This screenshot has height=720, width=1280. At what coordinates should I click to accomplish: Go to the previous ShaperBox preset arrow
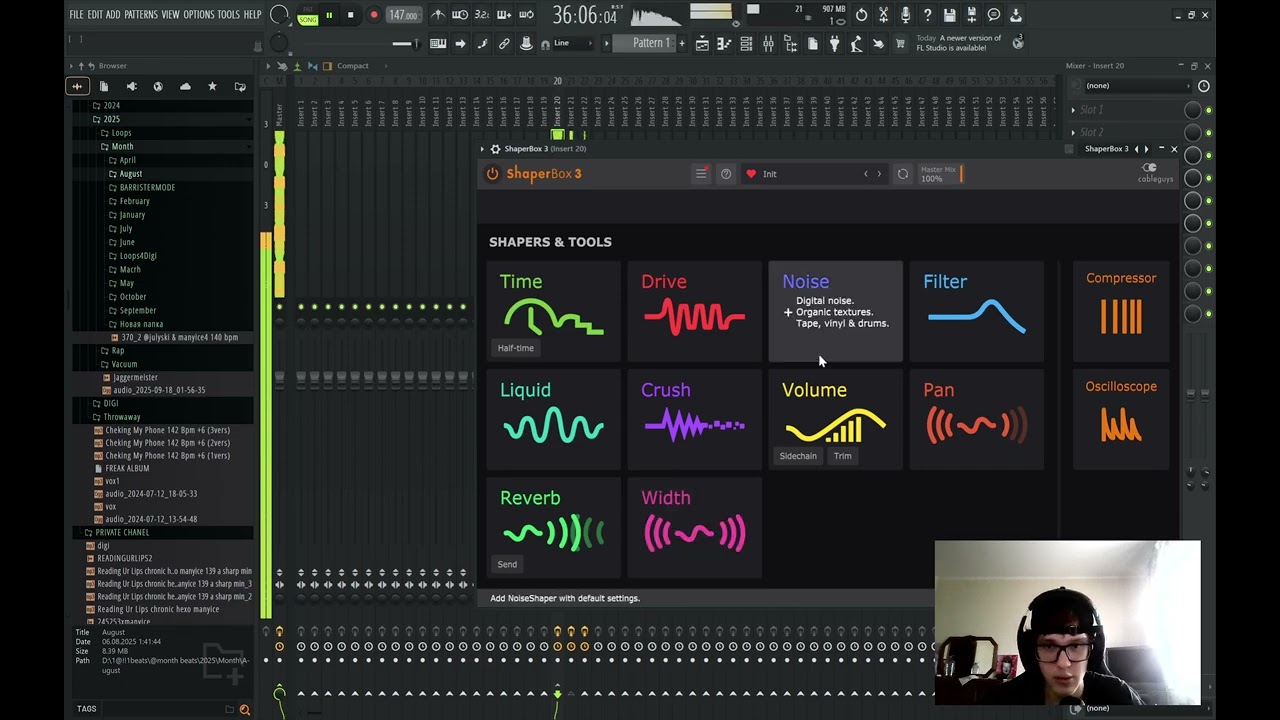tap(866, 174)
